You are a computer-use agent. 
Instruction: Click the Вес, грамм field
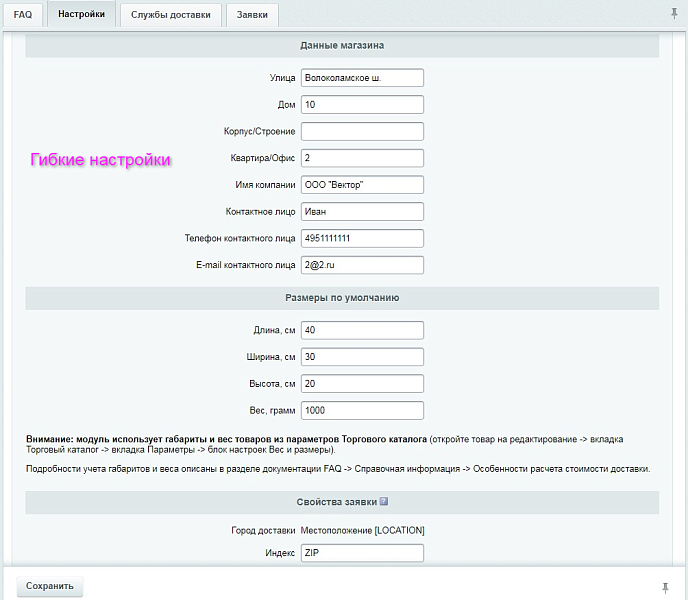point(362,410)
